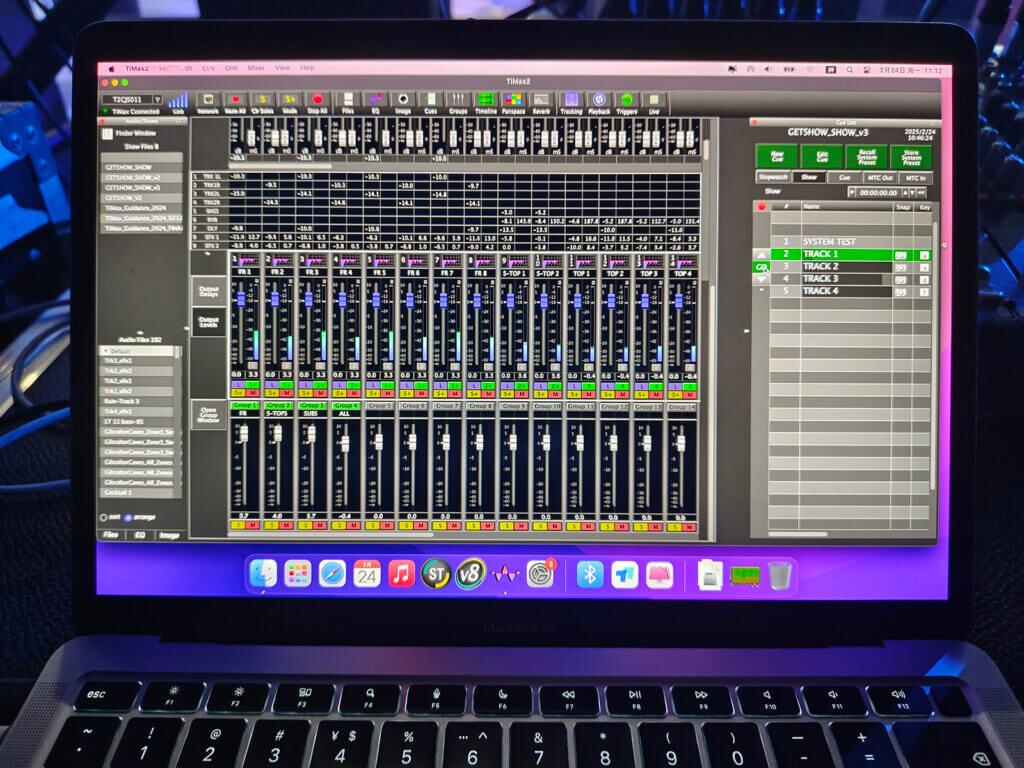
Task: Click the red record dot in the Cue List header
Action: coord(761,207)
